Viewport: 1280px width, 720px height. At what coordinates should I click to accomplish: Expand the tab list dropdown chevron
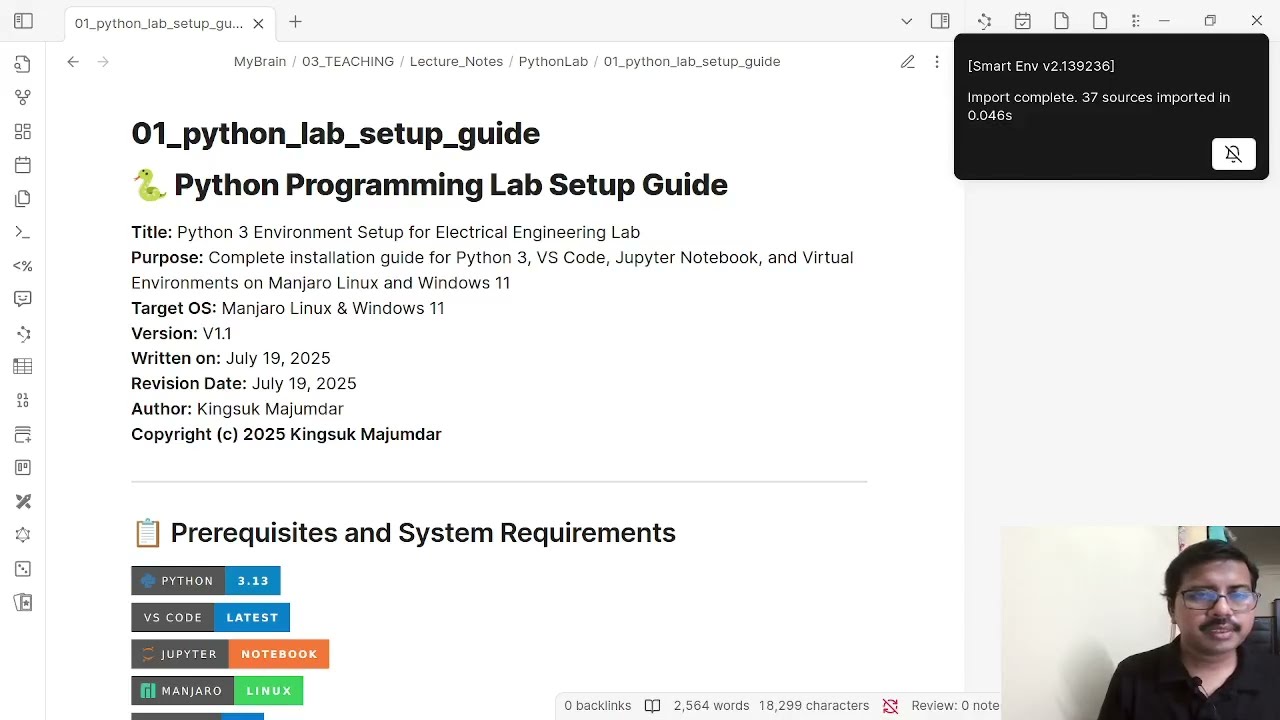tap(906, 21)
